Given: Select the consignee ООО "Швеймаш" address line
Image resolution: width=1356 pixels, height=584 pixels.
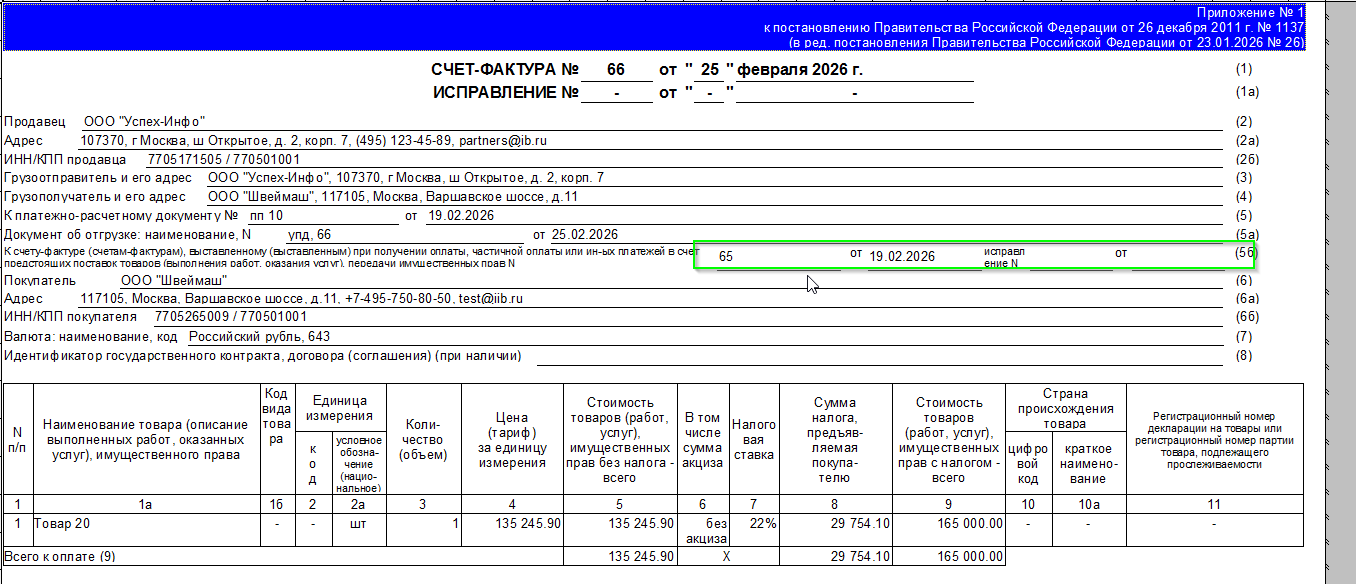Looking at the screenshot, I should (x=393, y=196).
